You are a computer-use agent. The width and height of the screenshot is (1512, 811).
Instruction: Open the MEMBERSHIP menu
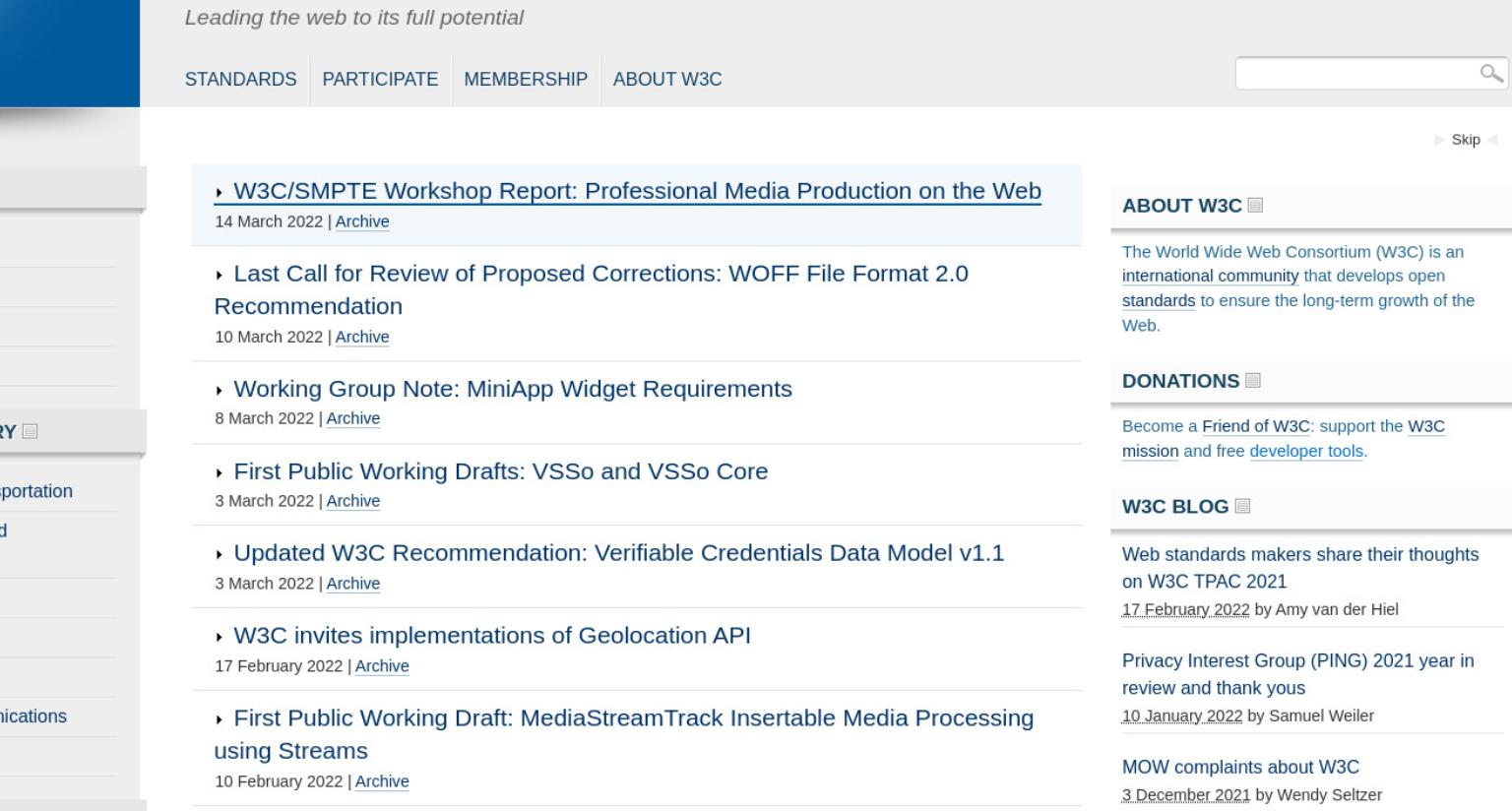pyautogui.click(x=526, y=80)
